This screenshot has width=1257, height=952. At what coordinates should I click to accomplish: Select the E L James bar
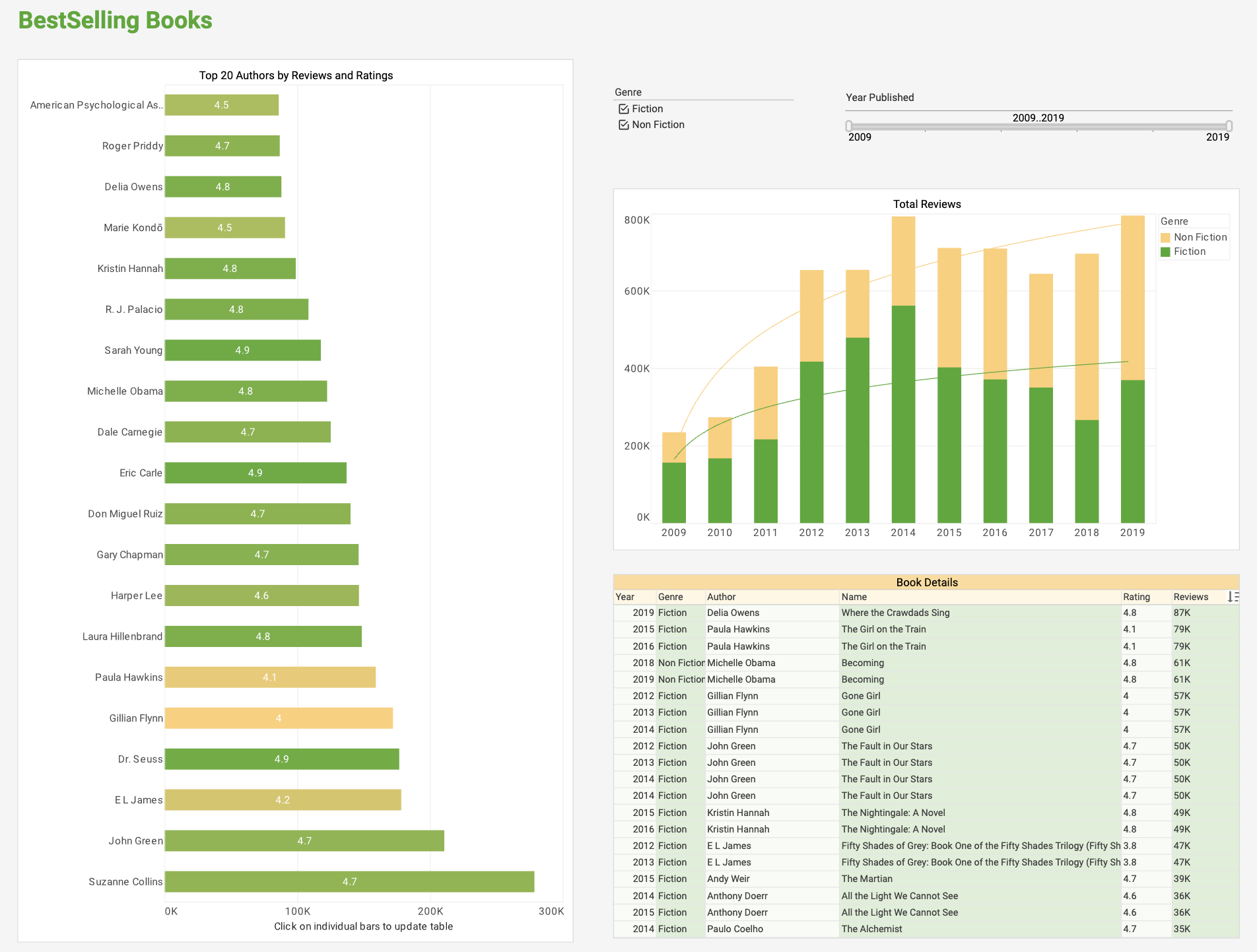tap(283, 799)
